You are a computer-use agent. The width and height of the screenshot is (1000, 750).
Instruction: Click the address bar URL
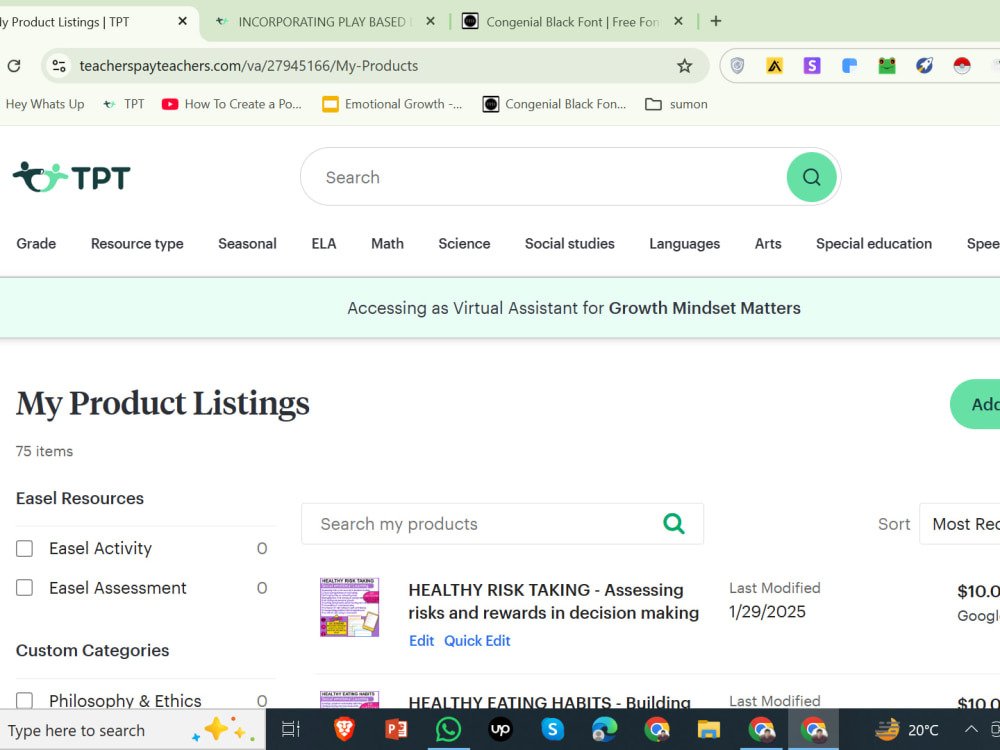pos(249,66)
